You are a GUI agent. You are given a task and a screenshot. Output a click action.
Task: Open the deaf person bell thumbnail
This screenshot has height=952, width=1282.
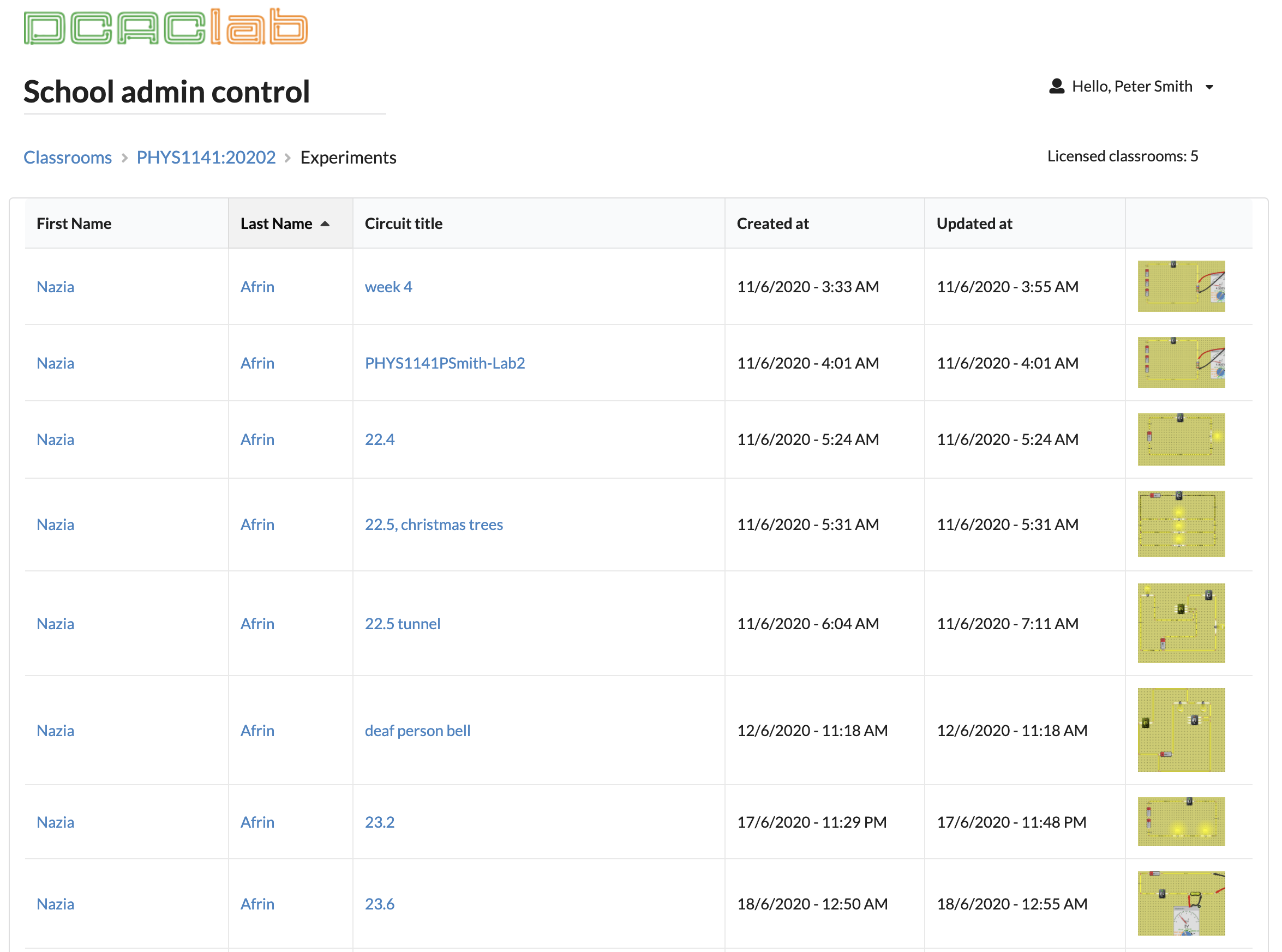click(x=1181, y=730)
